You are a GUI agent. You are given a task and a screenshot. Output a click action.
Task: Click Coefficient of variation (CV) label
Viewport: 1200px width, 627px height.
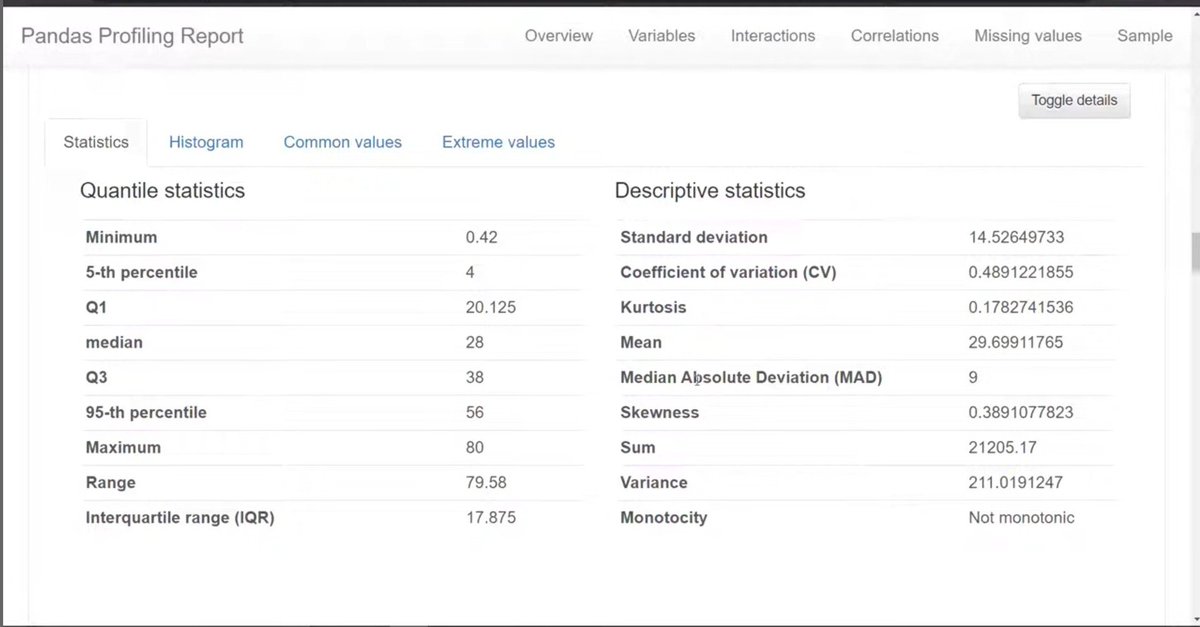pyautogui.click(x=728, y=272)
